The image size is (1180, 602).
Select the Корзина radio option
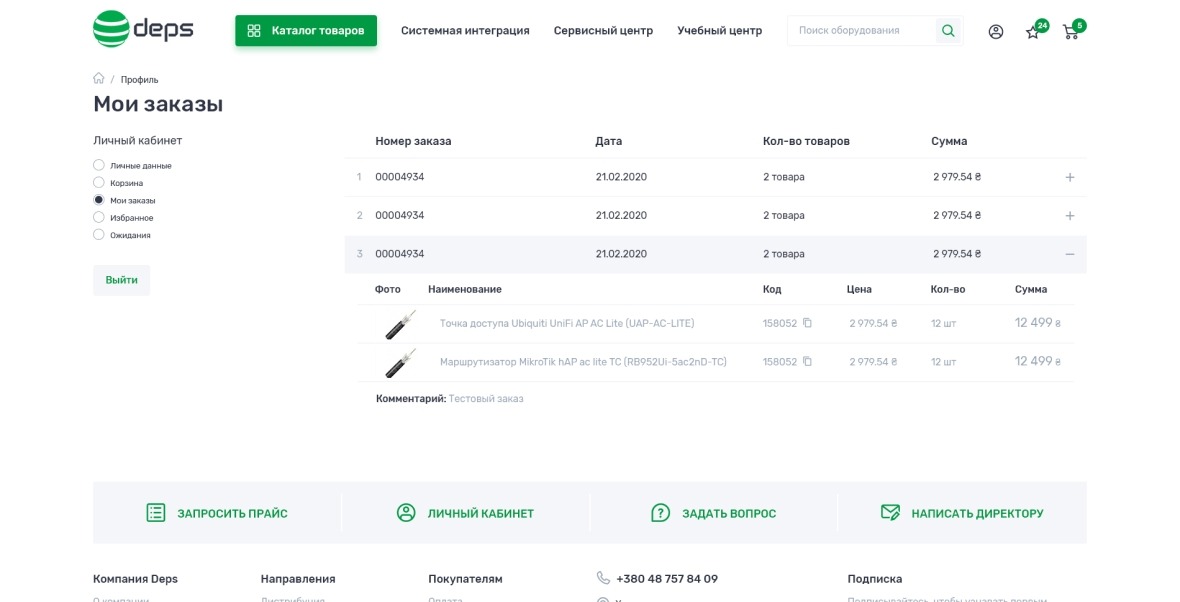point(99,183)
